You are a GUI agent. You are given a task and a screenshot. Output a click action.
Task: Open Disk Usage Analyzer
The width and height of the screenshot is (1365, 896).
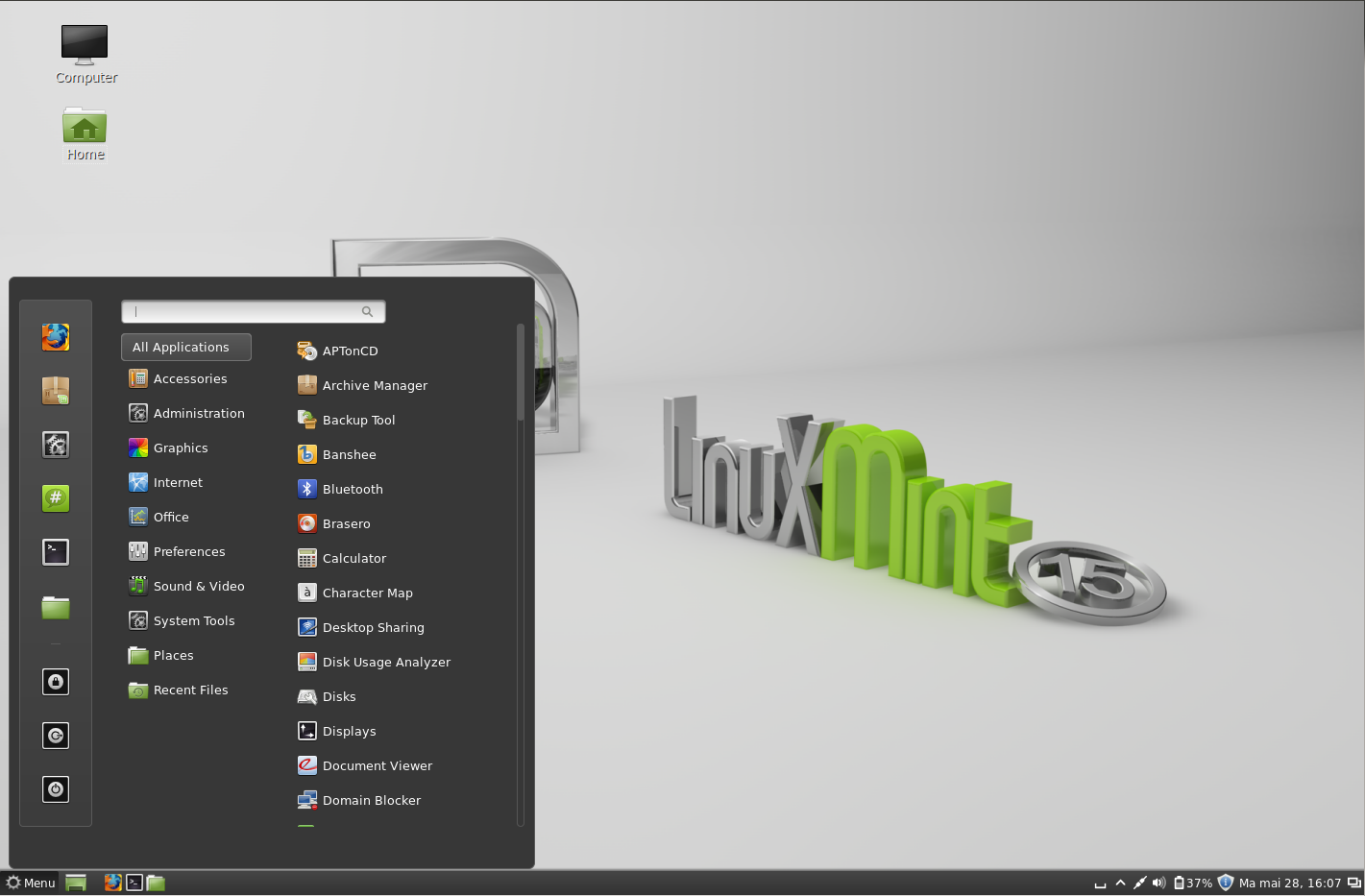click(375, 662)
